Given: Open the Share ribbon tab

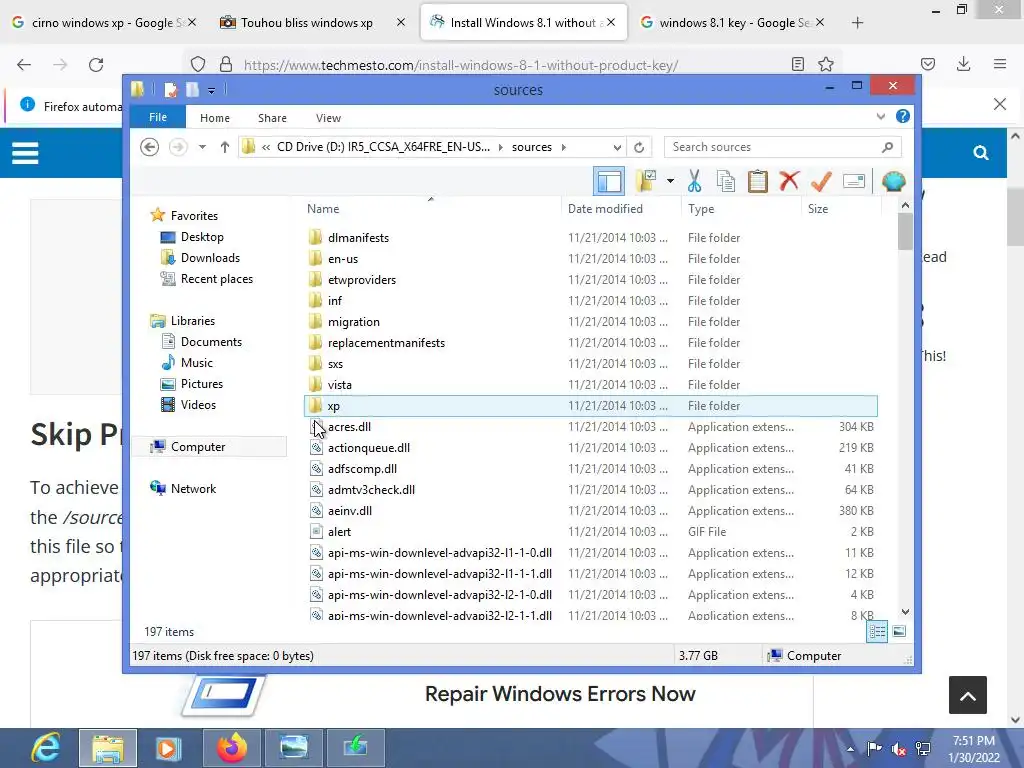Looking at the screenshot, I should click(x=272, y=118).
